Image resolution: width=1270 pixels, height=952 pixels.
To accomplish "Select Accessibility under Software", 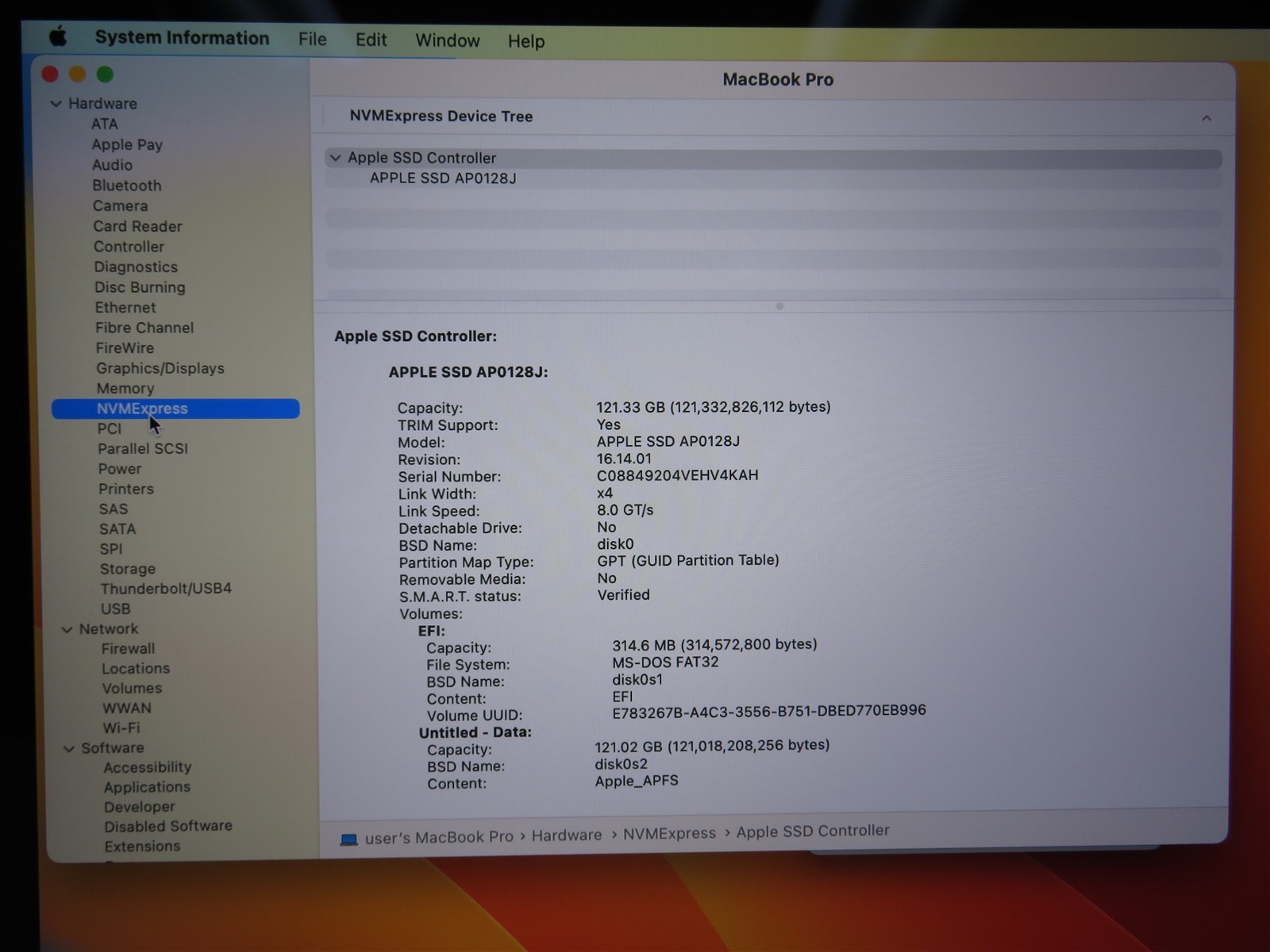I will [148, 768].
